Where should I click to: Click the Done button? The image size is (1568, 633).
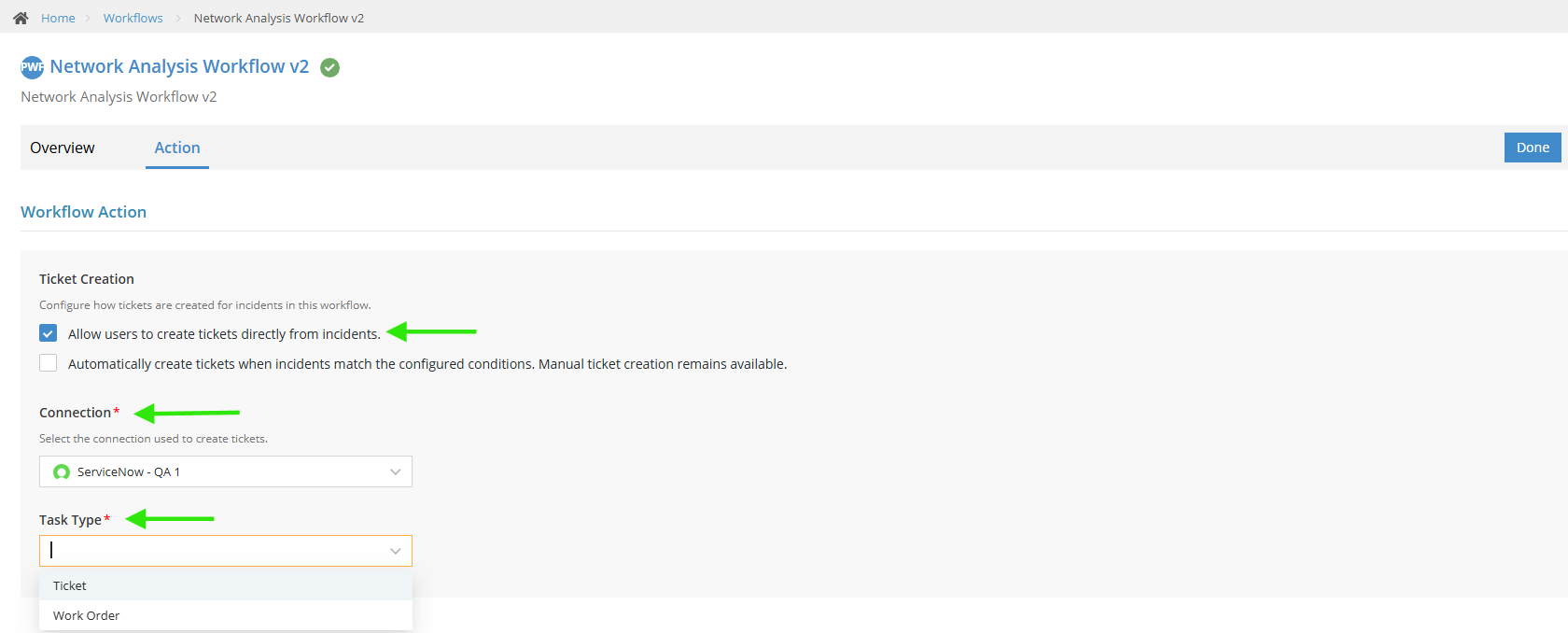point(1533,148)
